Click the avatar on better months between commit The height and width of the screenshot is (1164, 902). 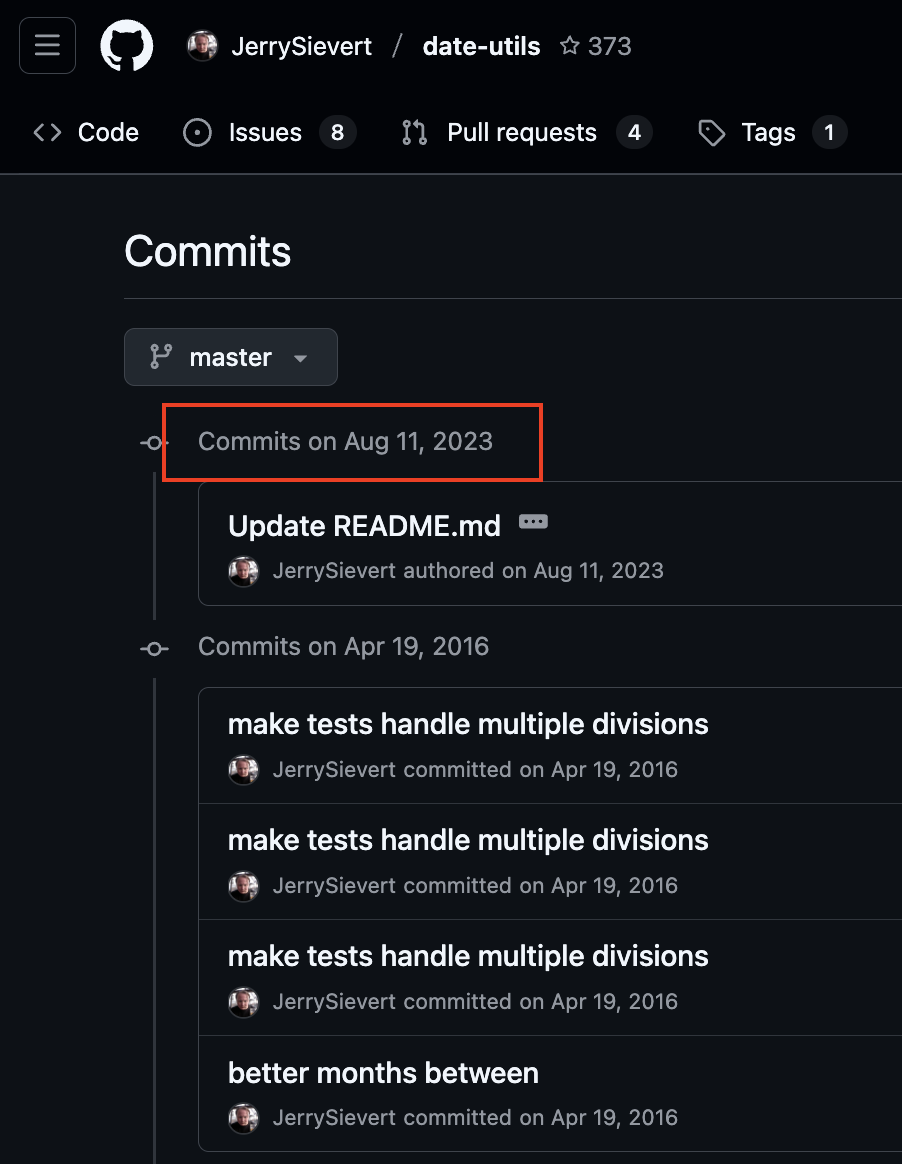pos(244,1117)
